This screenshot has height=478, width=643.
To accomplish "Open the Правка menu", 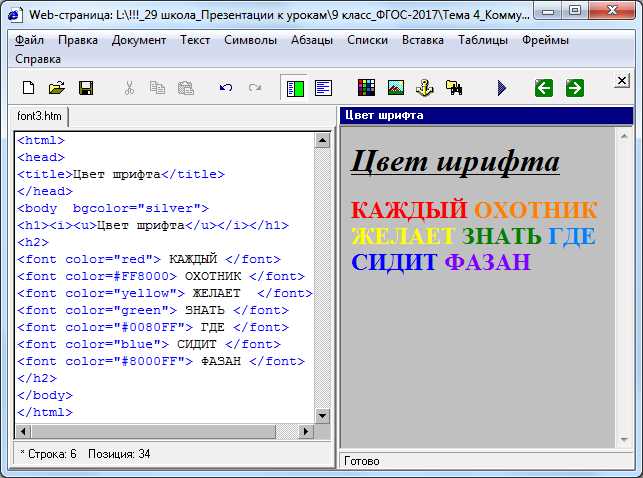I will point(78,40).
